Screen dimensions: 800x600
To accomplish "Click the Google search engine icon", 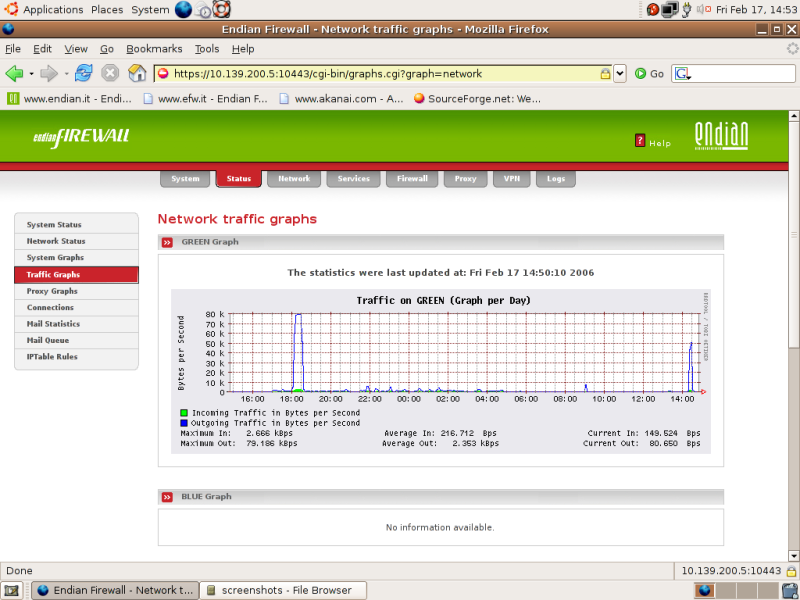I will point(682,74).
